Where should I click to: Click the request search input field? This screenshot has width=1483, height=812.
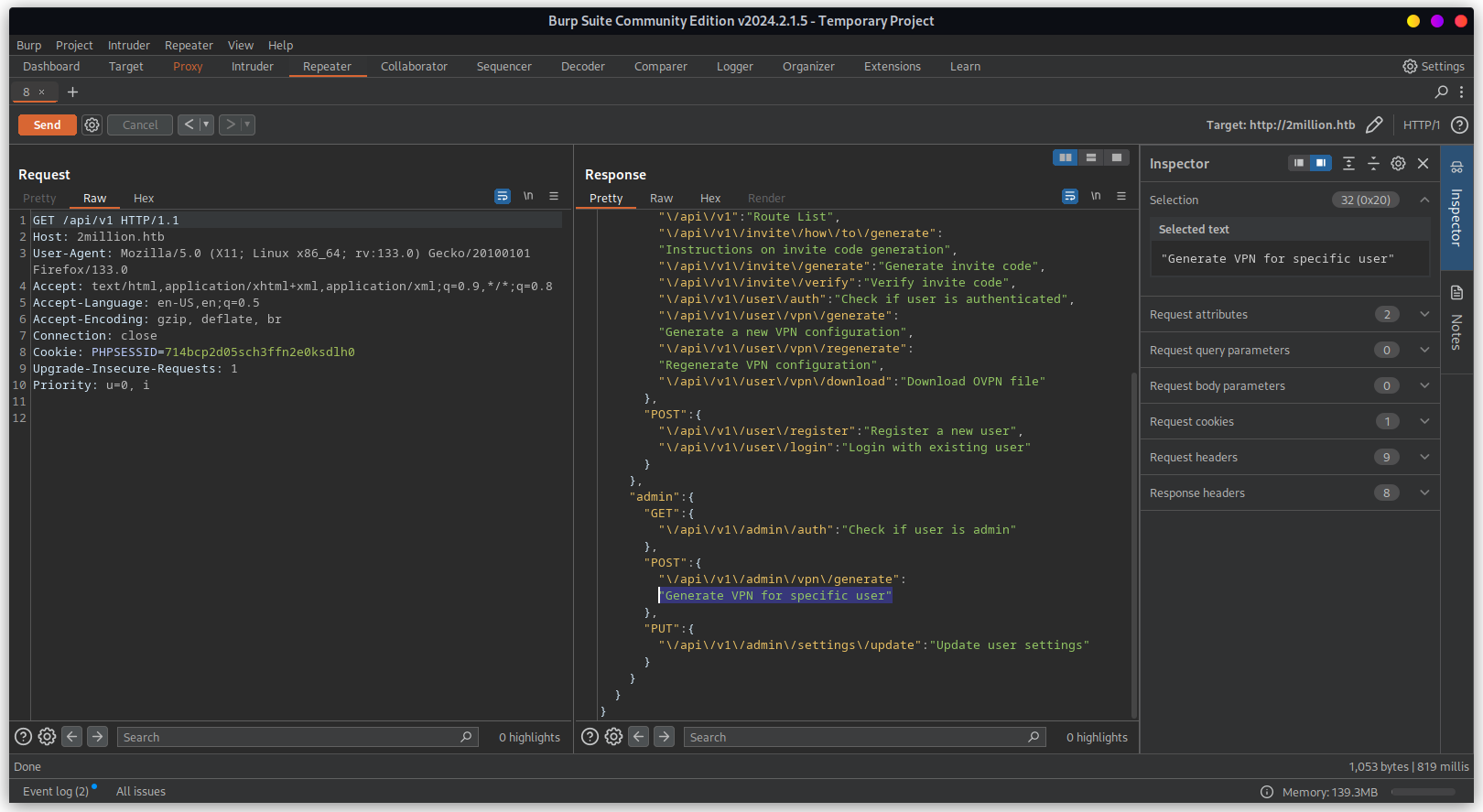pos(298,737)
